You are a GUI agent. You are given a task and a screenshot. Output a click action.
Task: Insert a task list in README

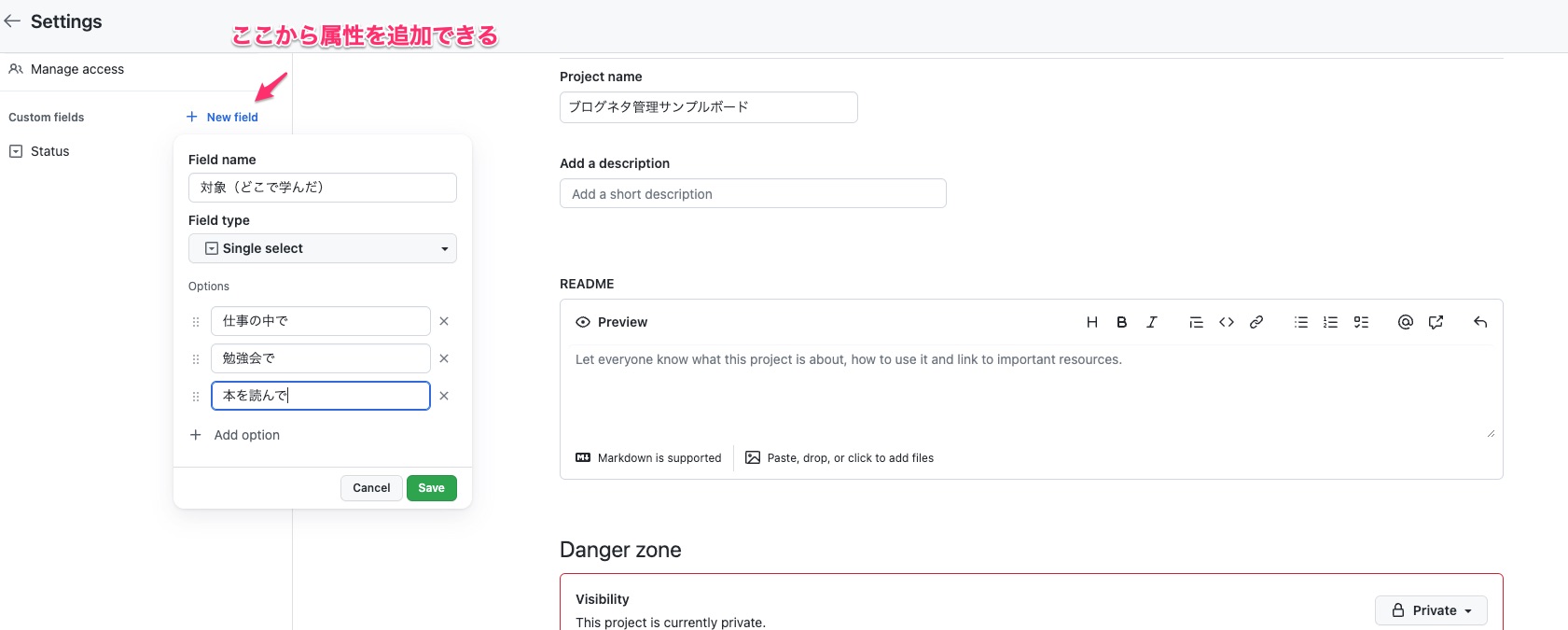point(1361,322)
